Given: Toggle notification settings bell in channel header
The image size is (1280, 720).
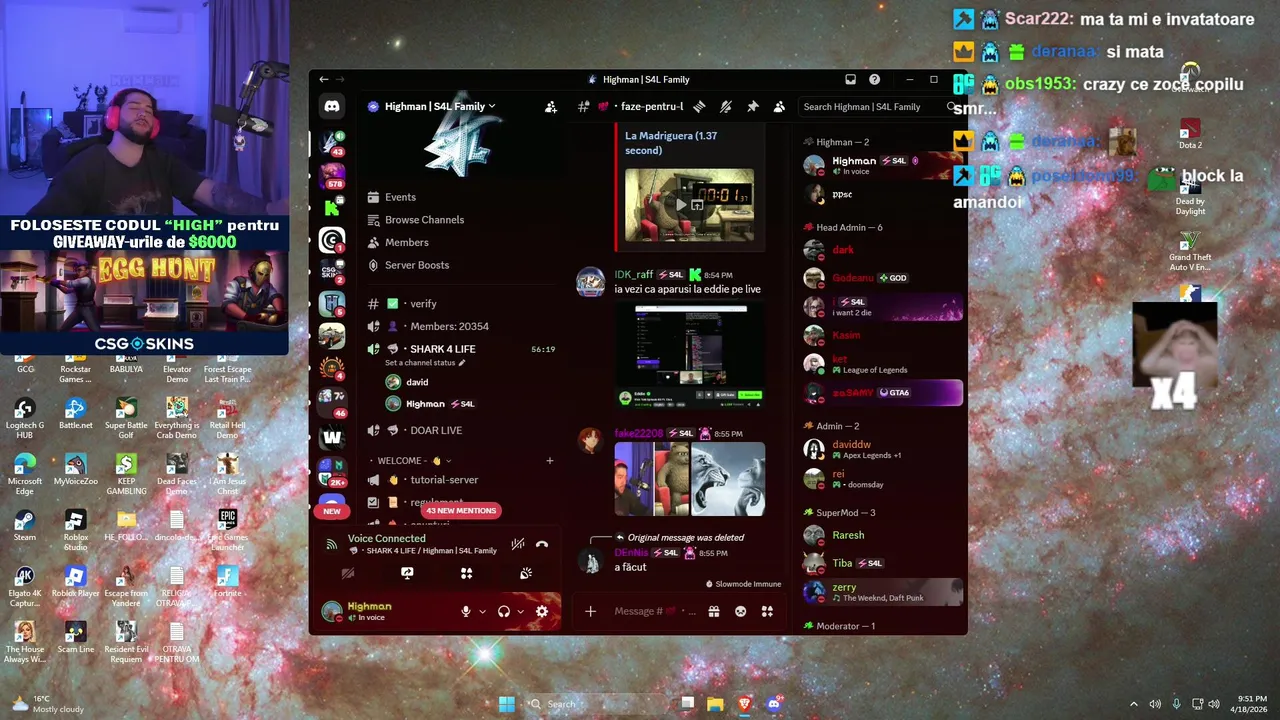Looking at the screenshot, I should (x=726, y=107).
